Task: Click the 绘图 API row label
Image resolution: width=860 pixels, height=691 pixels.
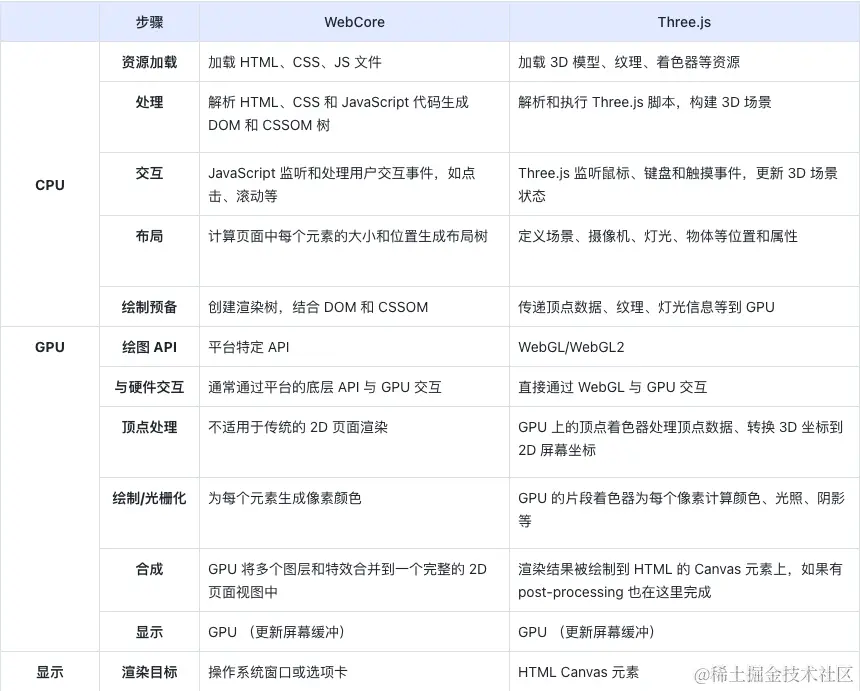Action: tap(148, 347)
